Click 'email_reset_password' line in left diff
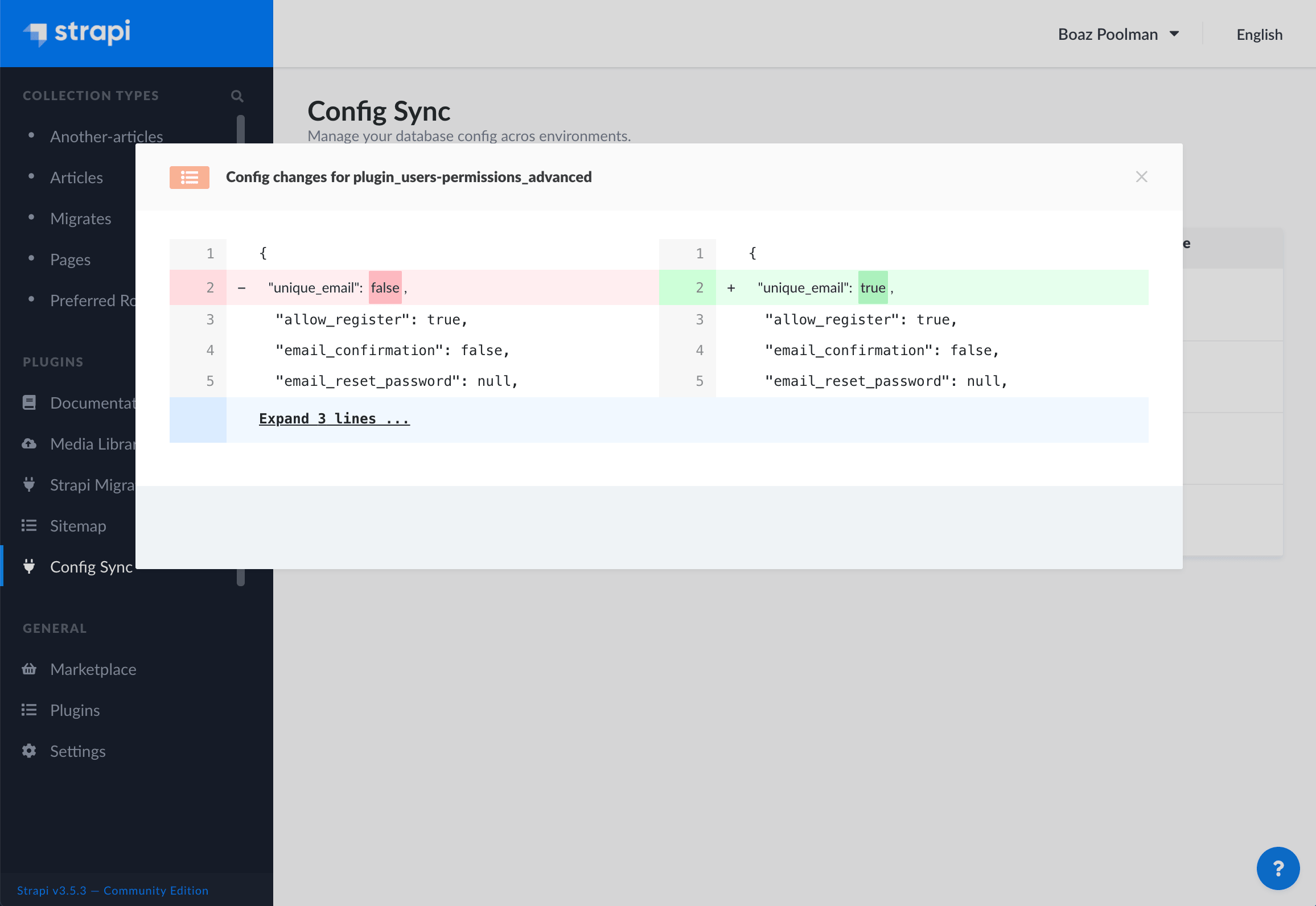The width and height of the screenshot is (1316, 906). tap(397, 381)
